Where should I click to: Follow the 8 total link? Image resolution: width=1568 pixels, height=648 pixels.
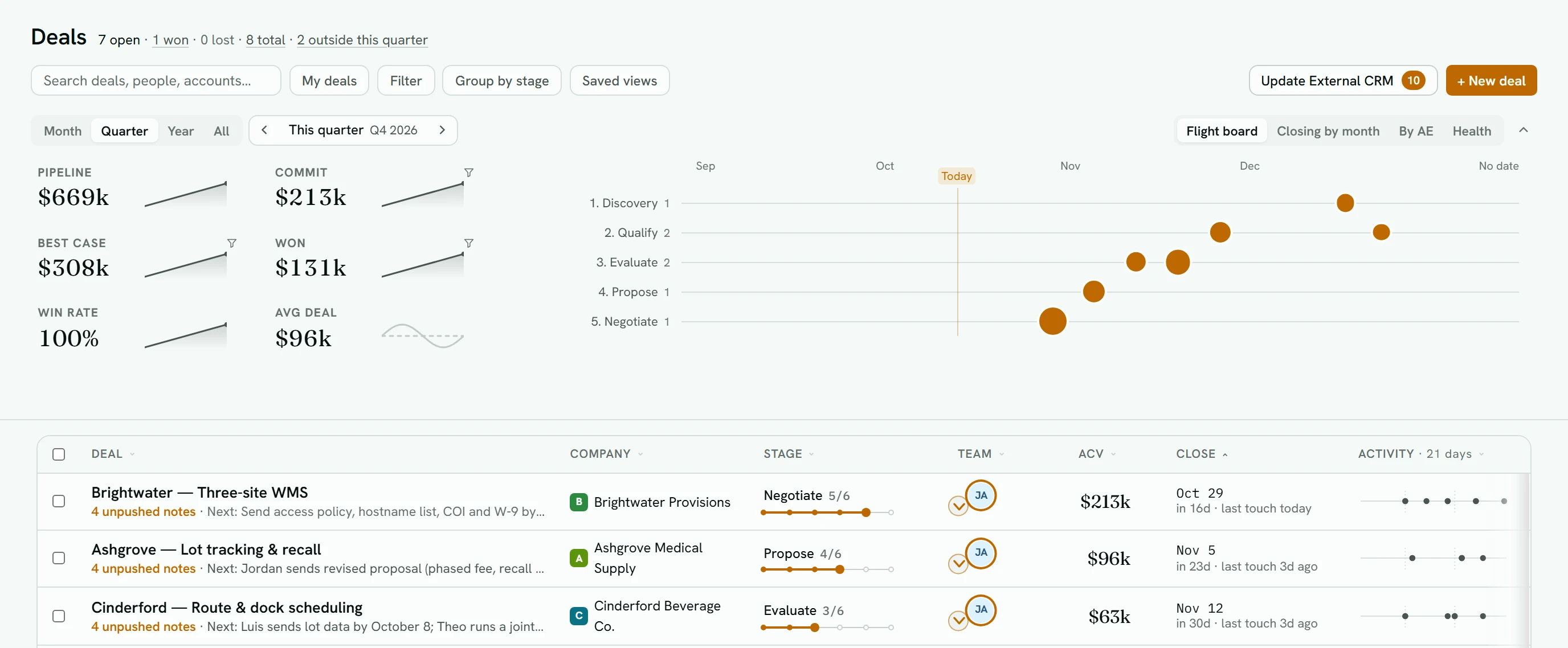[266, 40]
